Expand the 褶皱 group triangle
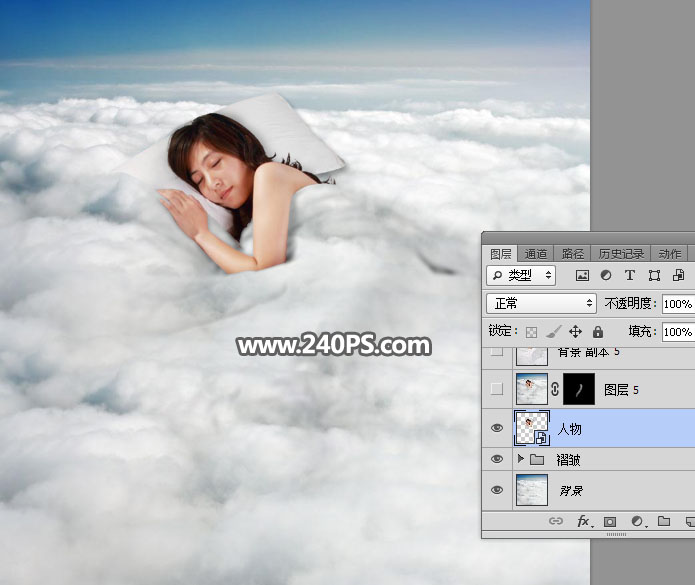 coord(521,458)
